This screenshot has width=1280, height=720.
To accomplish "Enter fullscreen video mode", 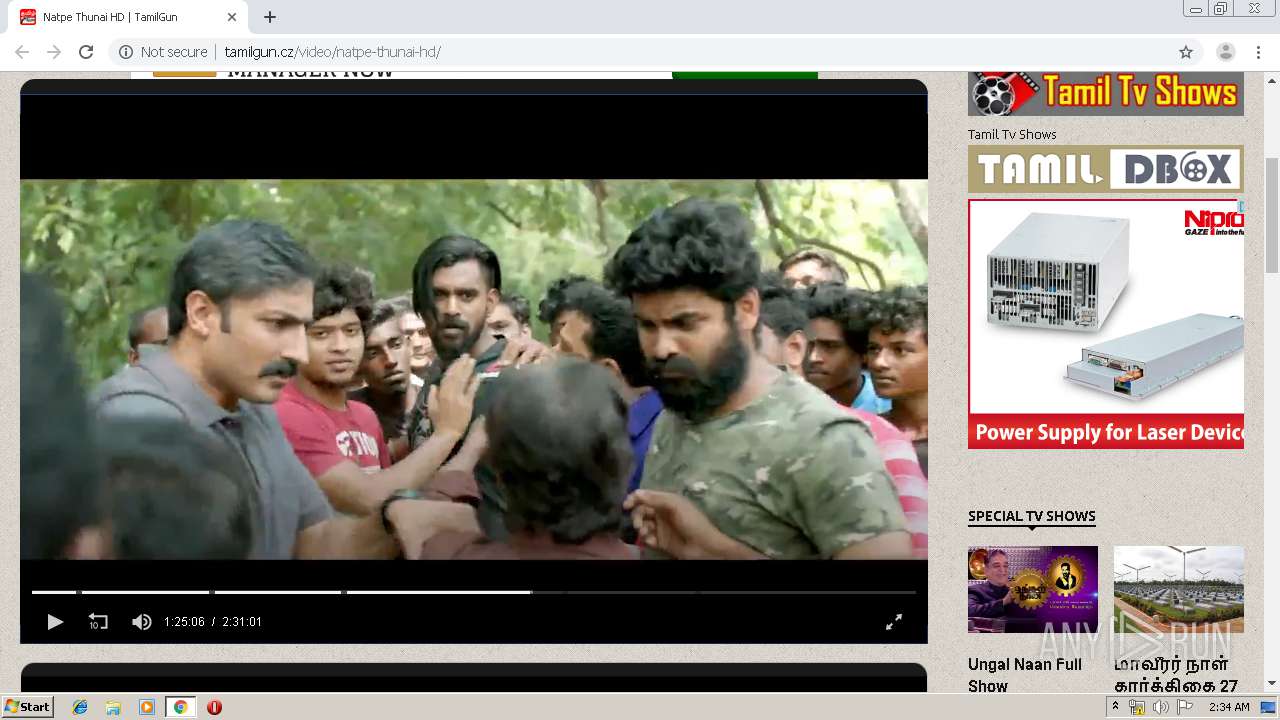I will pos(894,622).
